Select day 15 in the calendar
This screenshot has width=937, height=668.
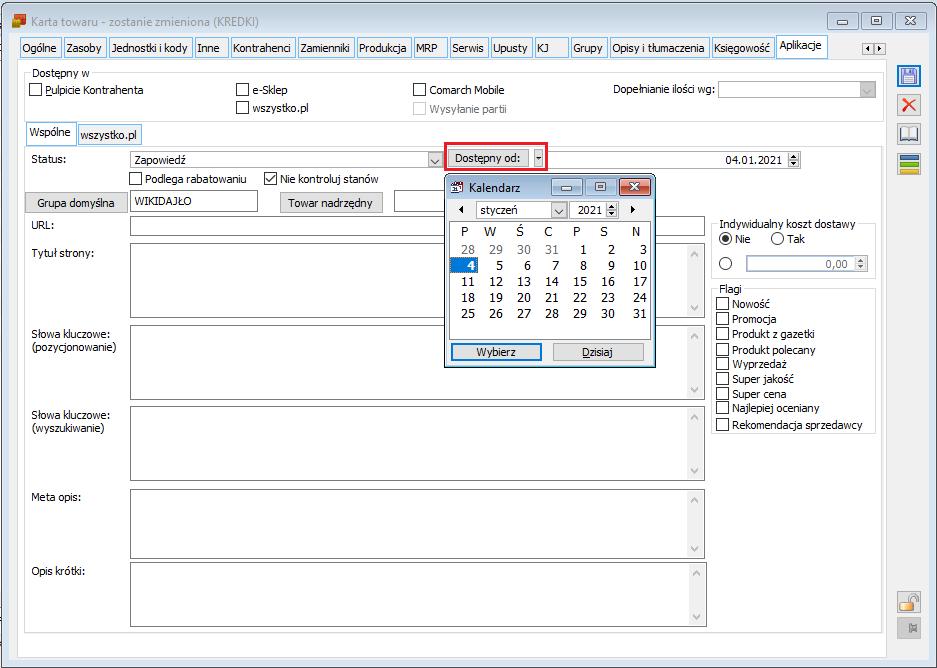580,281
